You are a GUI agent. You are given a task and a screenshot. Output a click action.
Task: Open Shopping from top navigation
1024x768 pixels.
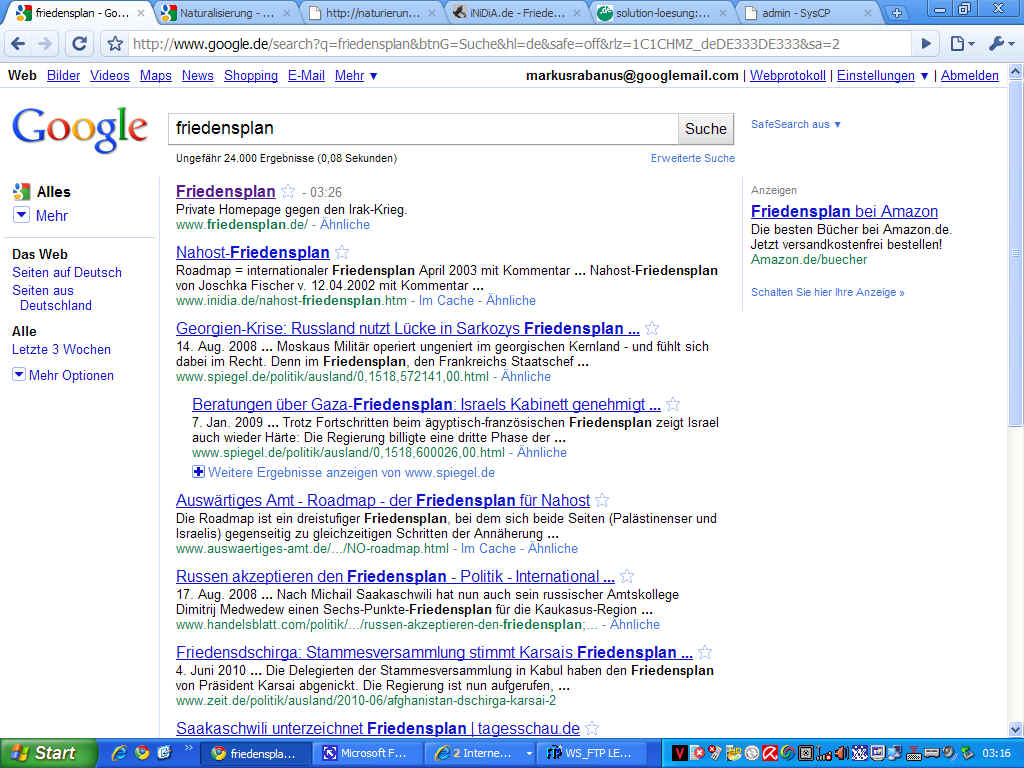(251, 76)
